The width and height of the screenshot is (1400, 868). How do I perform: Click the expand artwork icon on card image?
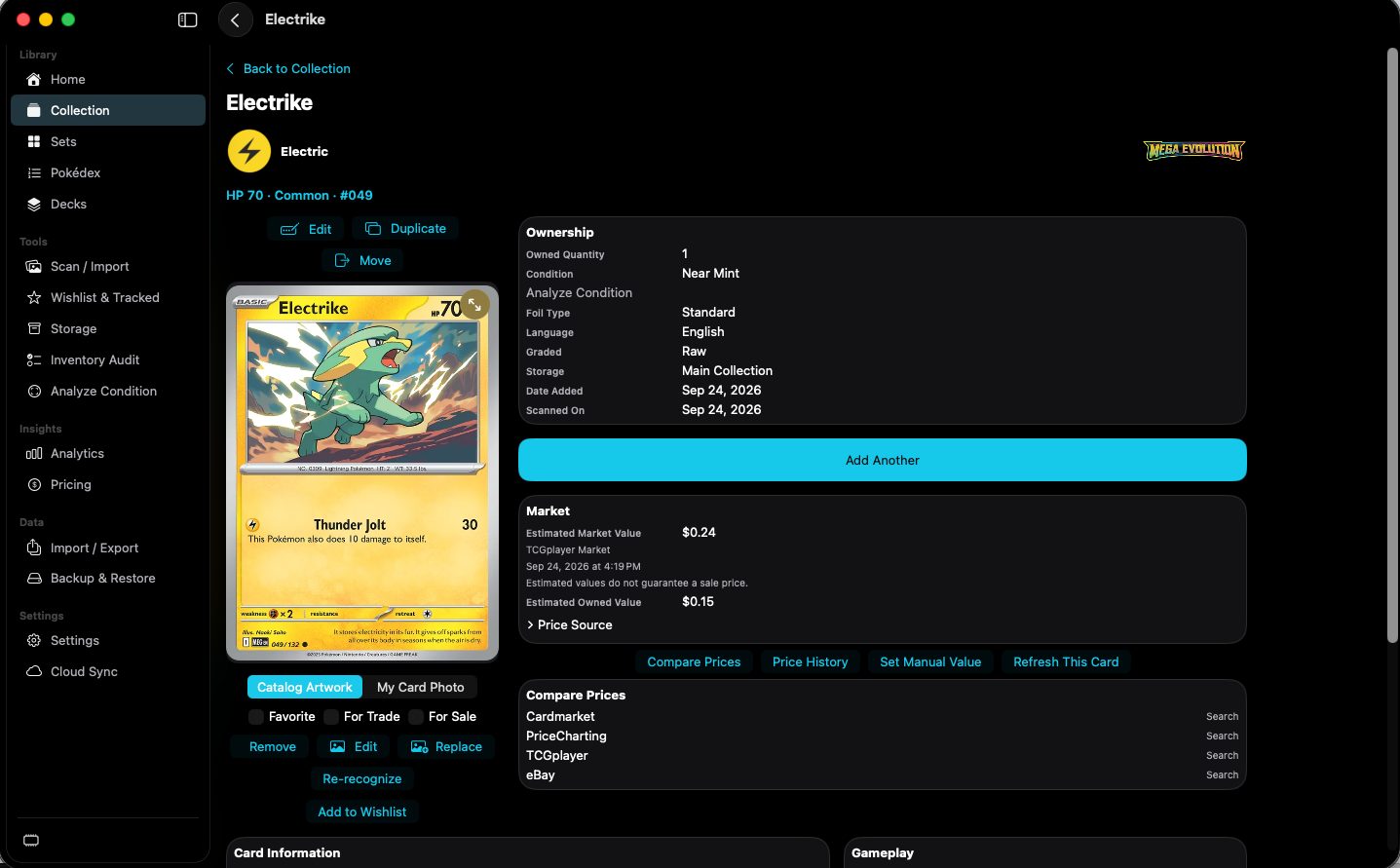click(x=474, y=304)
